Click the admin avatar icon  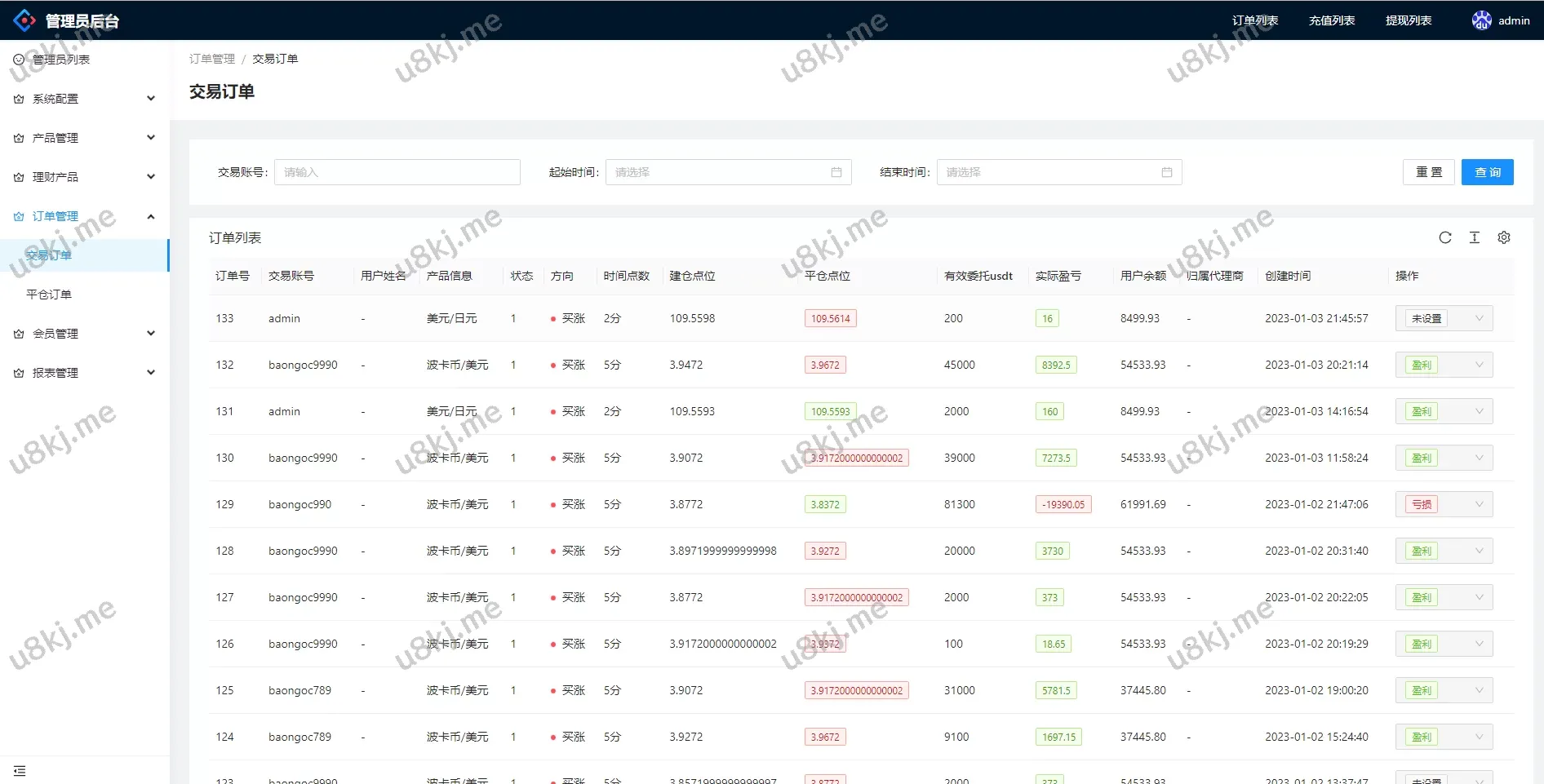[x=1481, y=20]
